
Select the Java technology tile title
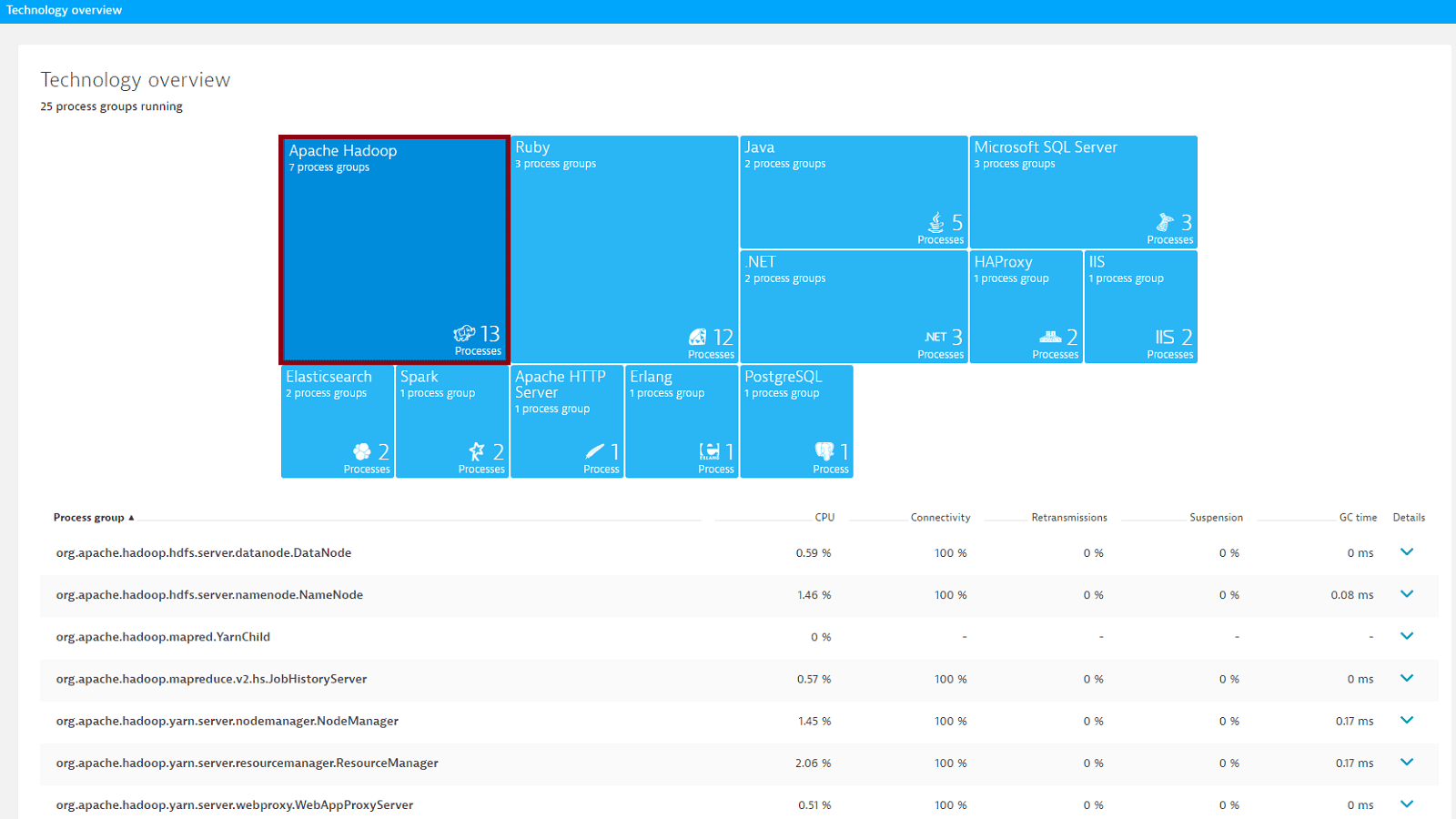pos(759,147)
